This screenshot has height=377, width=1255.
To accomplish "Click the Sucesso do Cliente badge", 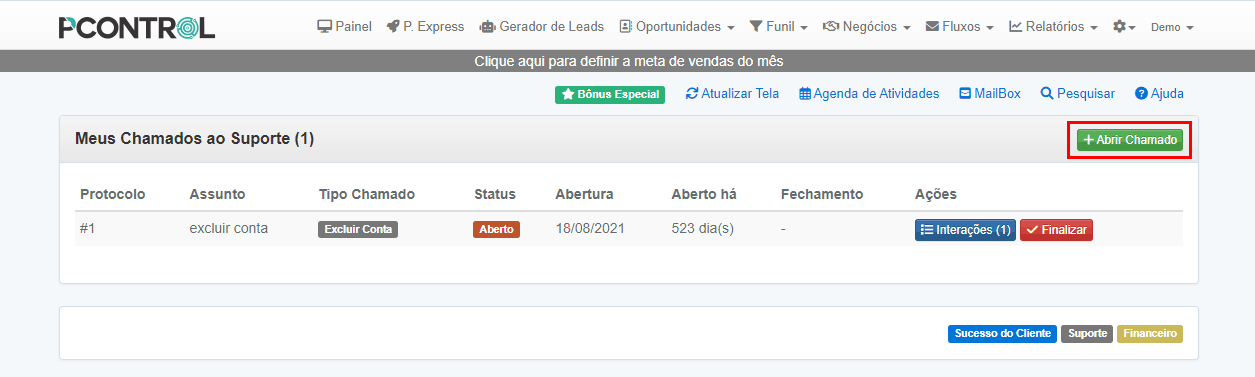I will tap(1001, 334).
